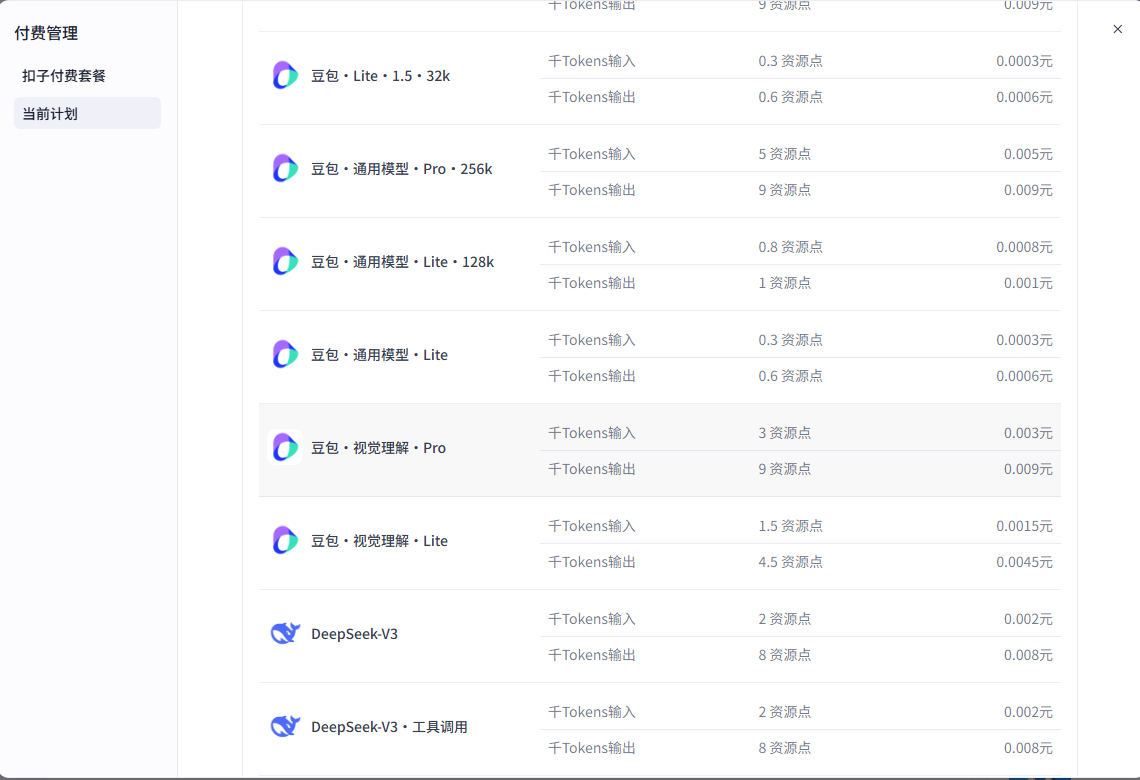The height and width of the screenshot is (780, 1140).
Task: Click 0.009元 output price of 豆包·通用模型·Pro·256k
Action: coord(1028,190)
